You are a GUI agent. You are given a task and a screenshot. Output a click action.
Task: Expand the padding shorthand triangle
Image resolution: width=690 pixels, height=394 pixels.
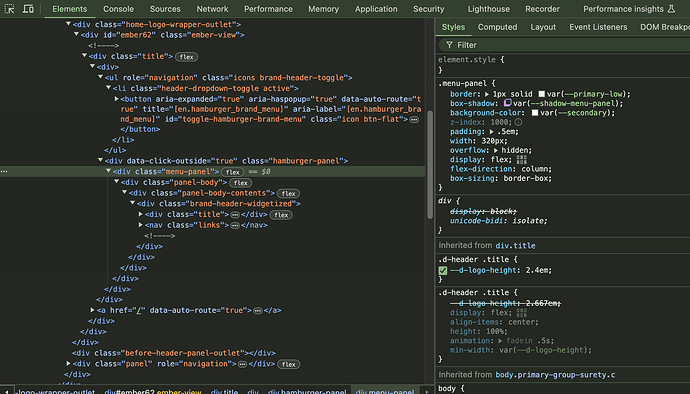pyautogui.click(x=492, y=131)
